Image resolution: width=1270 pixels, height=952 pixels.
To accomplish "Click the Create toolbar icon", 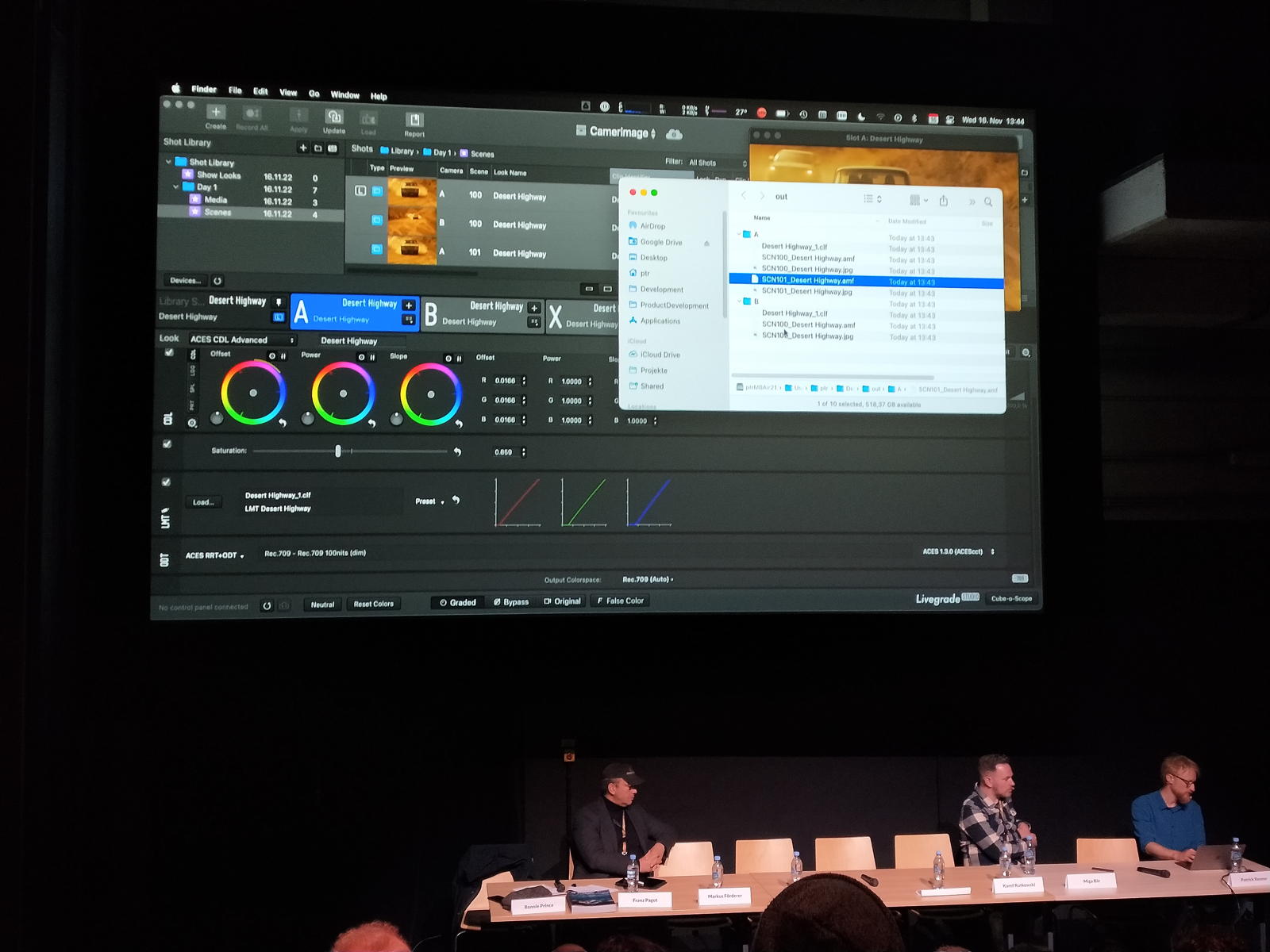I will click(x=216, y=112).
